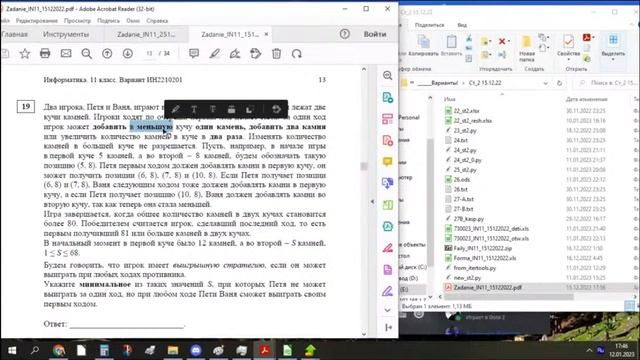Open Chrome from the taskbar
Image resolution: width=640 pixels, height=360 pixels.
coord(58,350)
